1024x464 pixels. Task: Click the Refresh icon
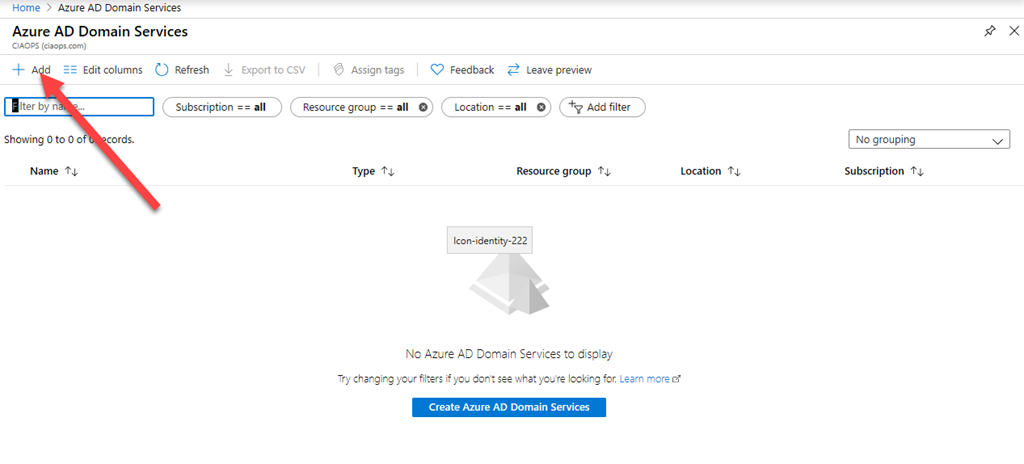coord(162,70)
